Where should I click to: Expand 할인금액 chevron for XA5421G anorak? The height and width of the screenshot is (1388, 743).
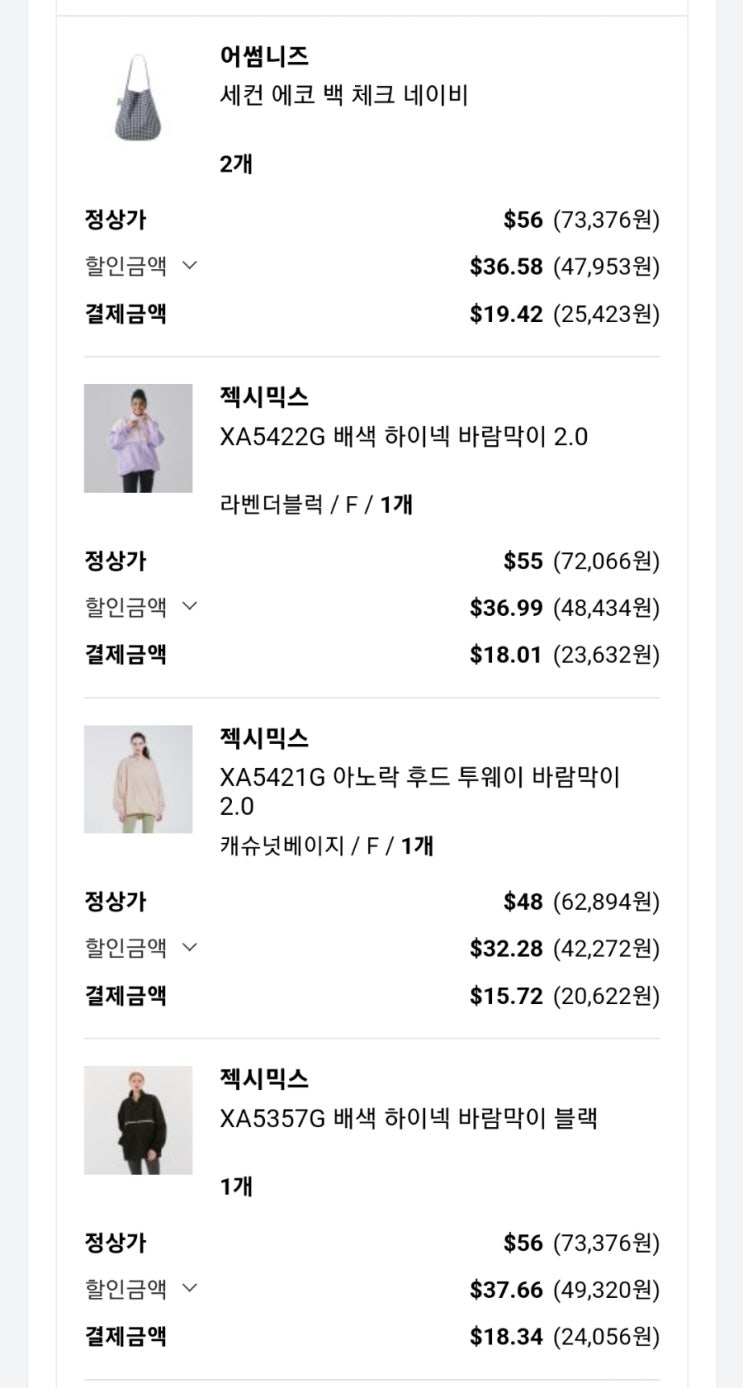(x=190, y=948)
